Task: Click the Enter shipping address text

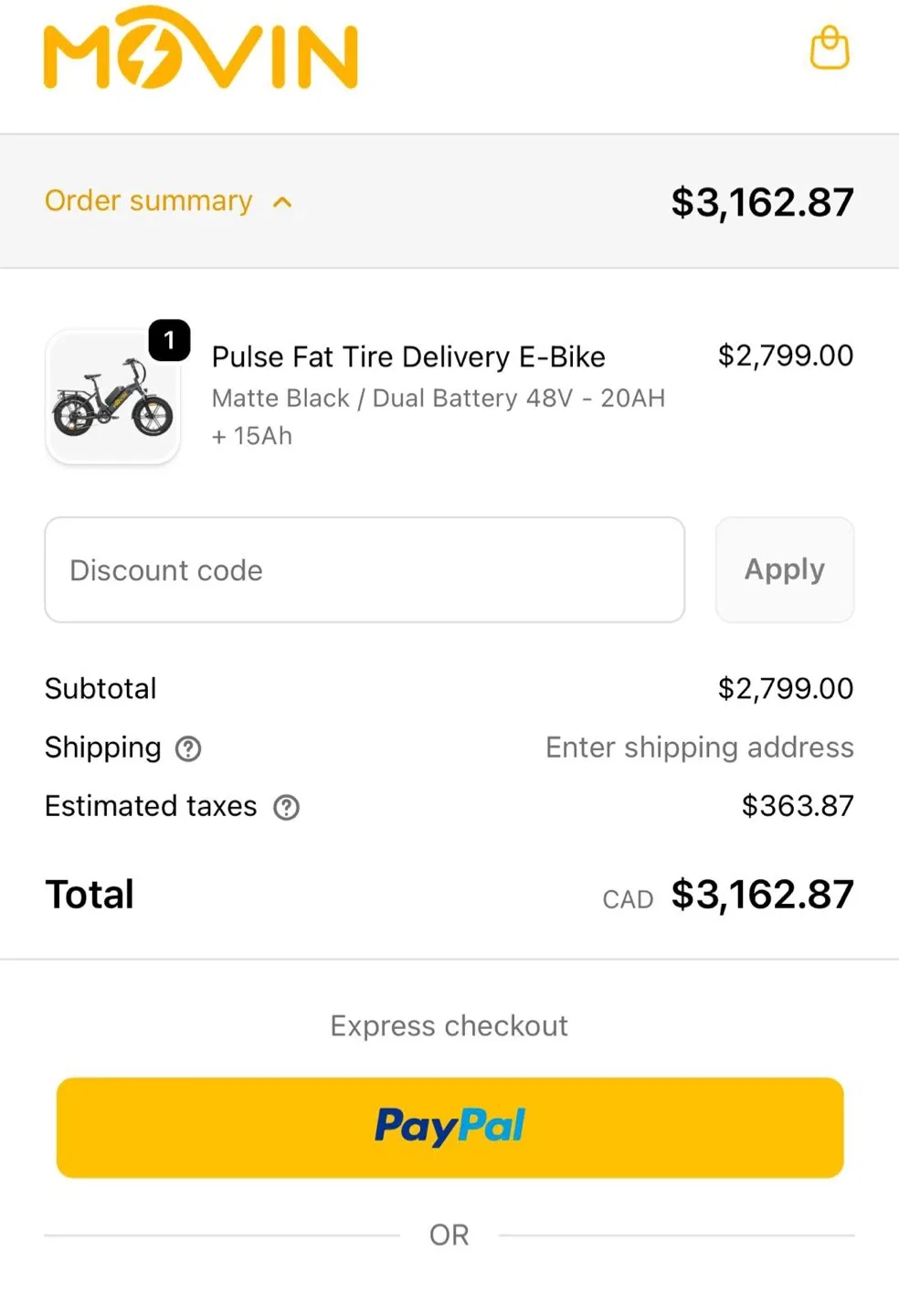Action: coord(699,748)
